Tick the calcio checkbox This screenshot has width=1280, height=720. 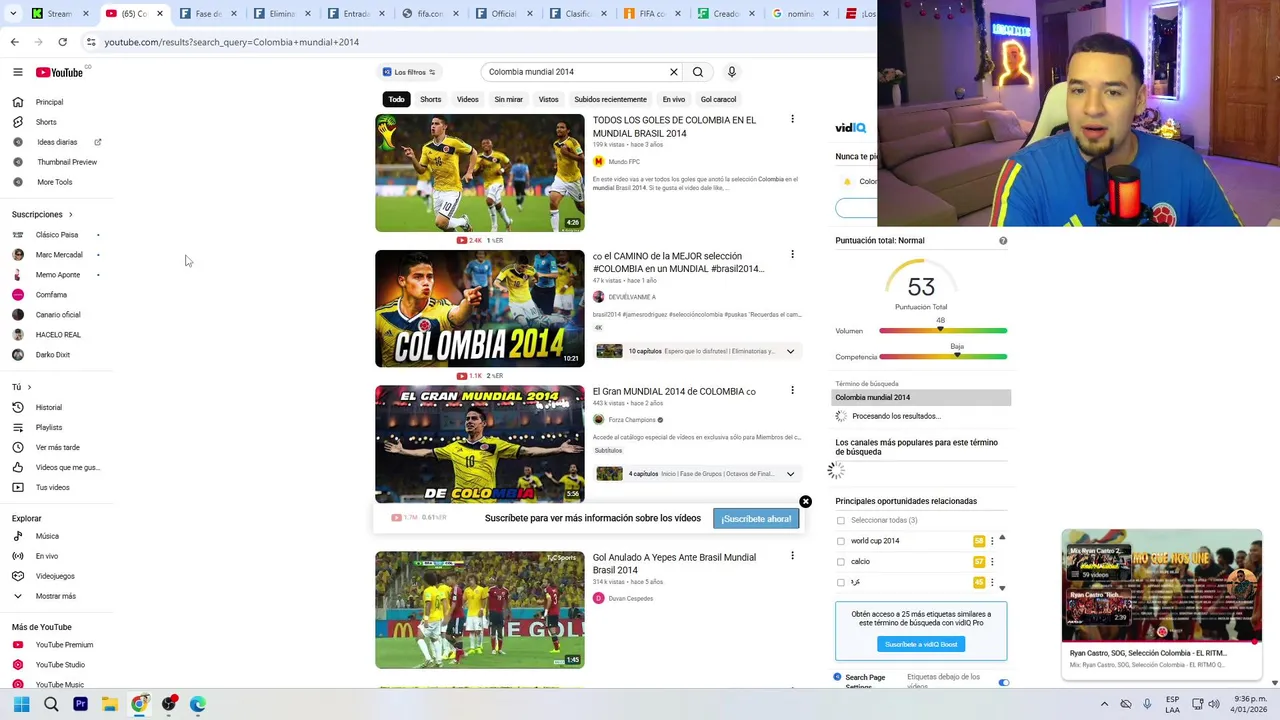pos(841,562)
